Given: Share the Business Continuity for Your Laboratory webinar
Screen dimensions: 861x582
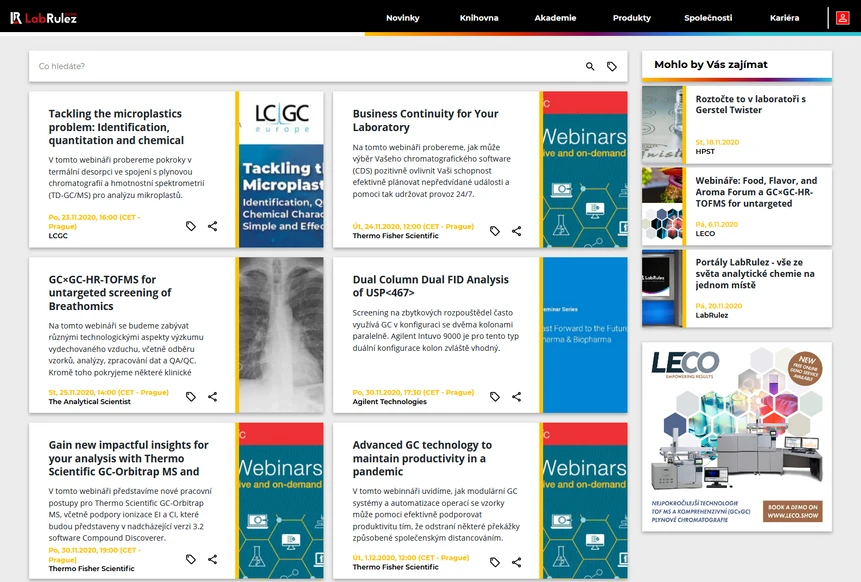Looking at the screenshot, I should (517, 231).
